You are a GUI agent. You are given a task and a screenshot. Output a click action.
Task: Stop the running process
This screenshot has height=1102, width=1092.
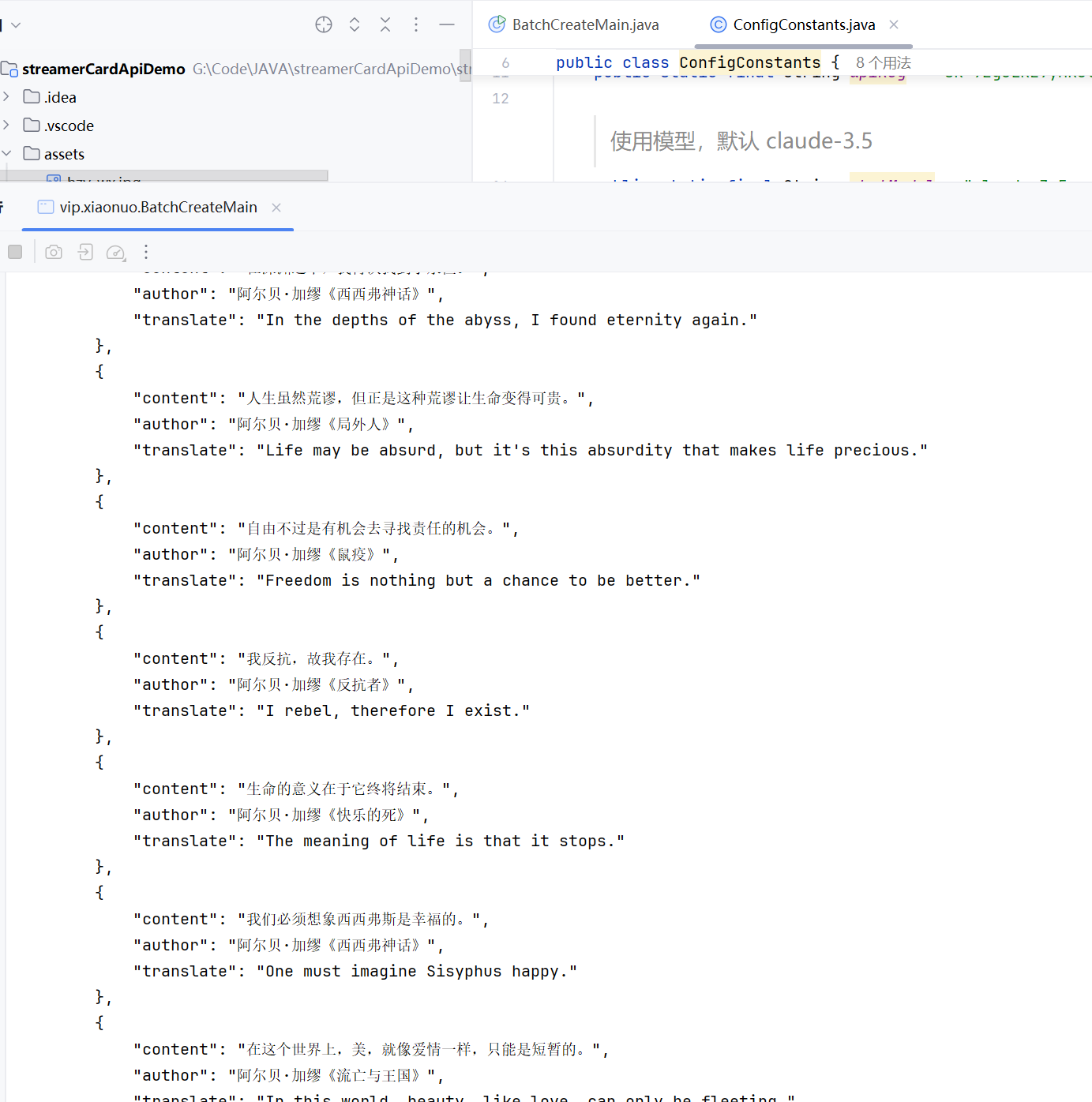(15, 252)
